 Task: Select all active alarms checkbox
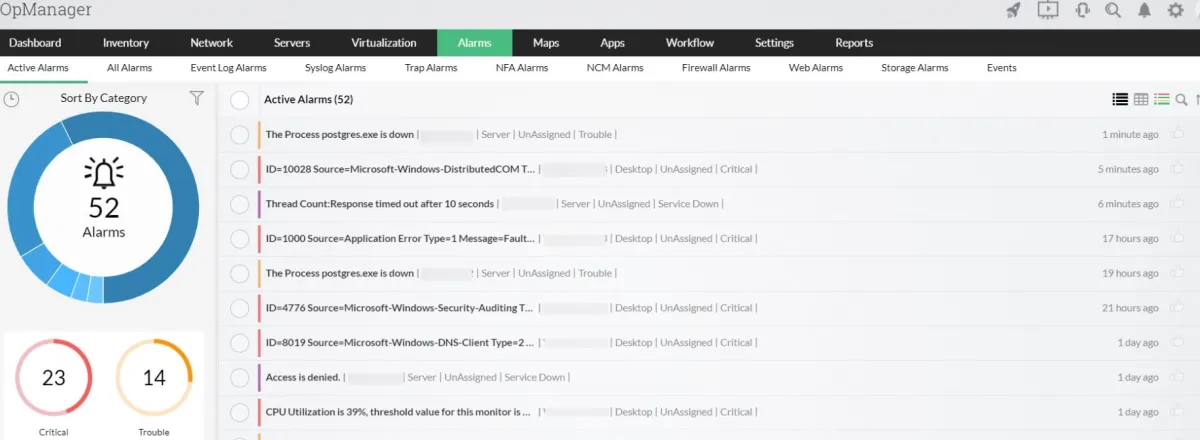(239, 100)
